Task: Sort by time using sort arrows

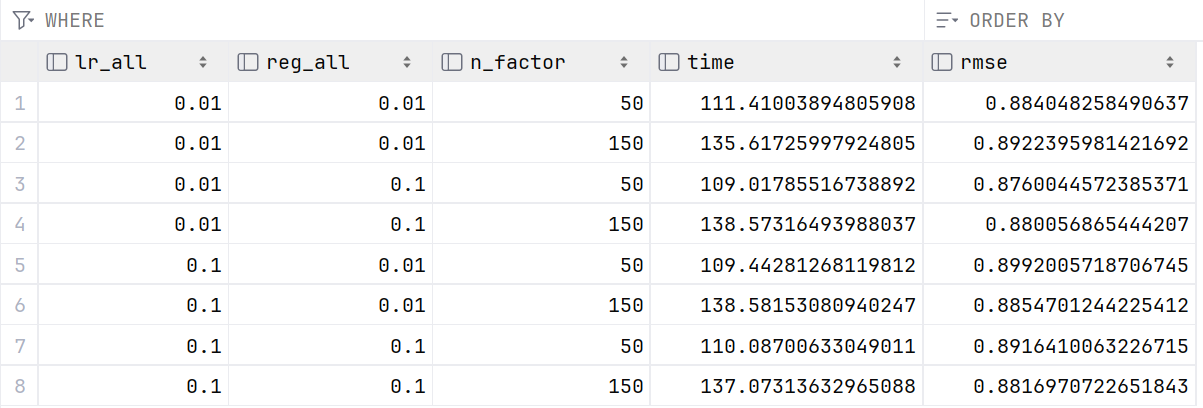Action: [x=897, y=62]
